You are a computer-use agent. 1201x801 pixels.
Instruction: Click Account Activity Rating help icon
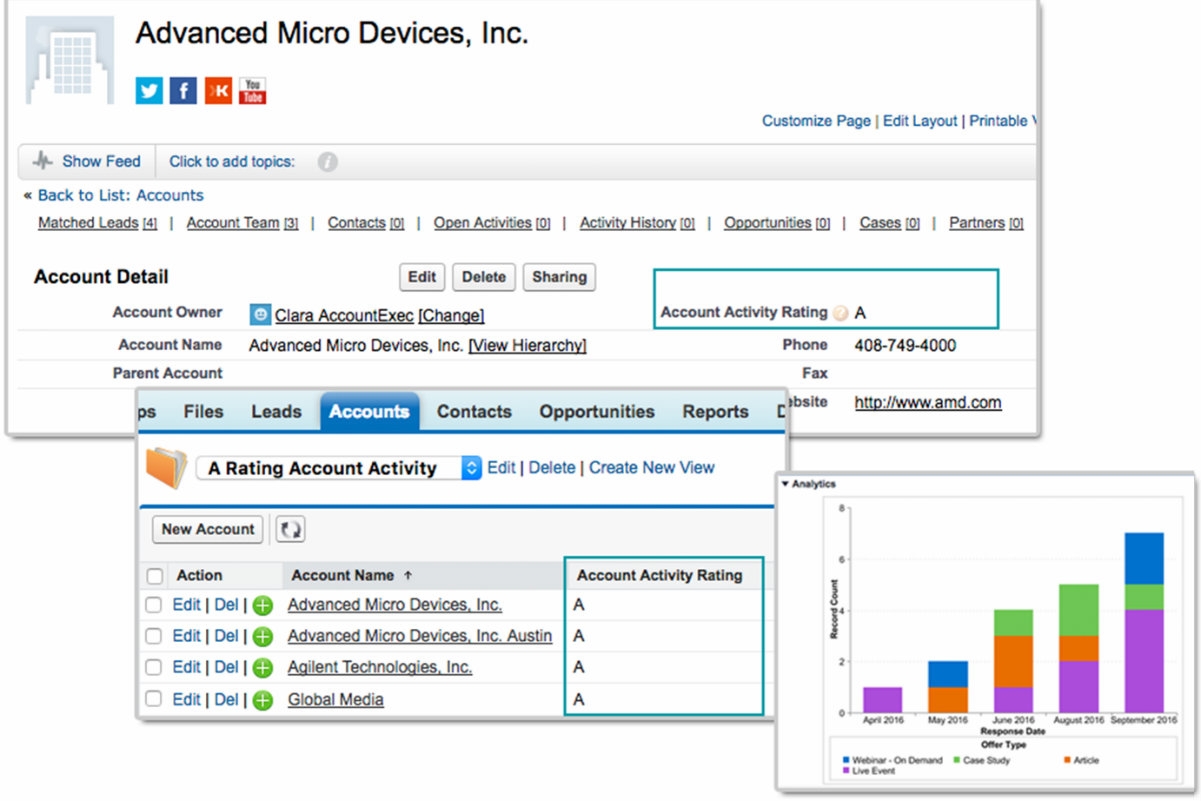(840, 313)
